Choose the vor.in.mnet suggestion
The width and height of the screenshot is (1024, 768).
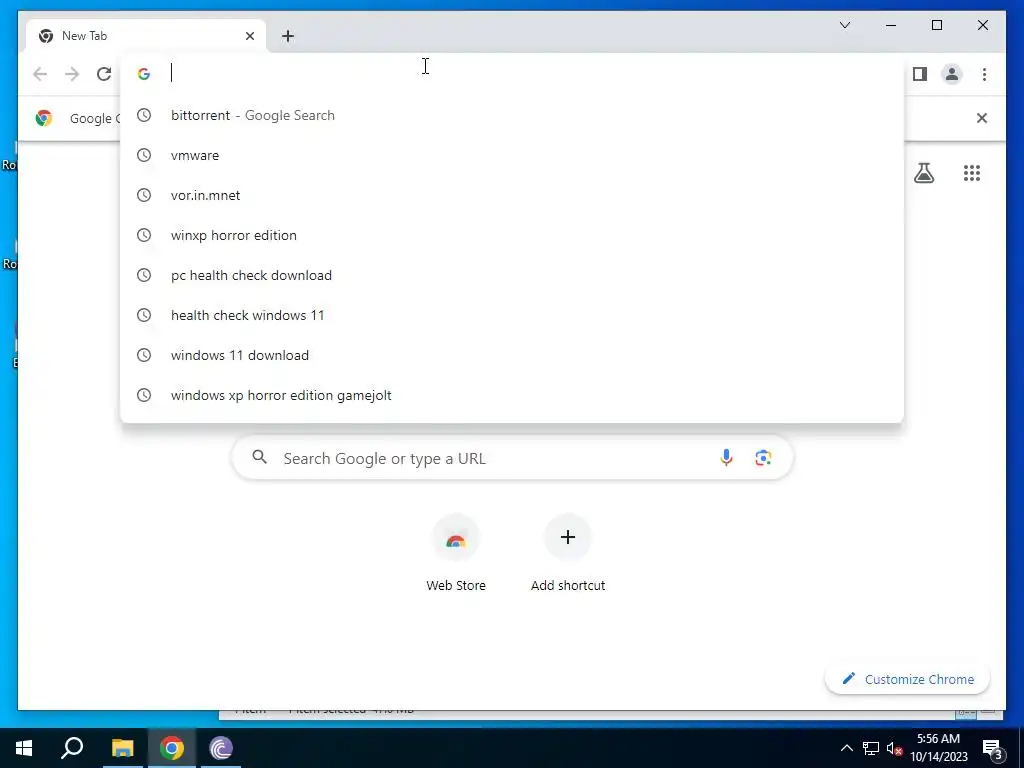click(x=512, y=195)
